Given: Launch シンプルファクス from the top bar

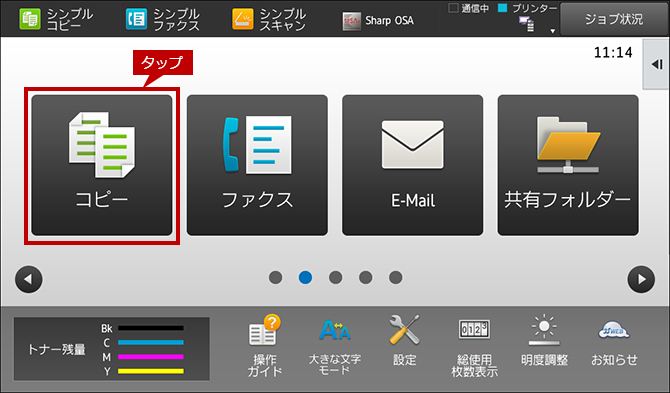Looking at the screenshot, I should pyautogui.click(x=163, y=20).
